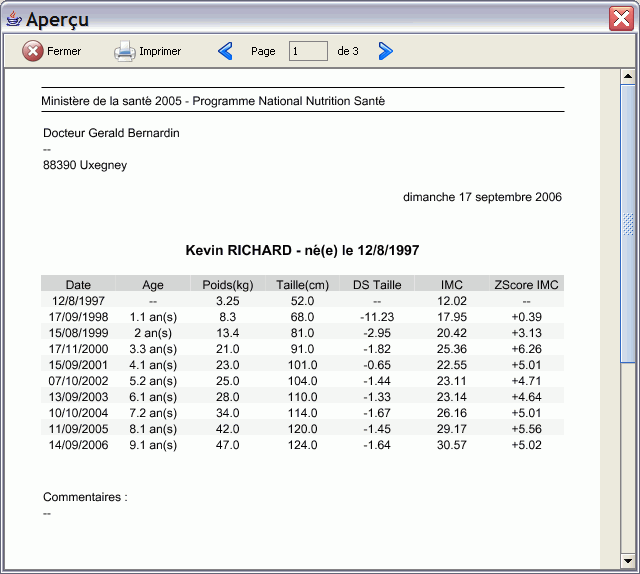Click the date cell 15/08/1999
The height and width of the screenshot is (574, 640).
coord(78,333)
